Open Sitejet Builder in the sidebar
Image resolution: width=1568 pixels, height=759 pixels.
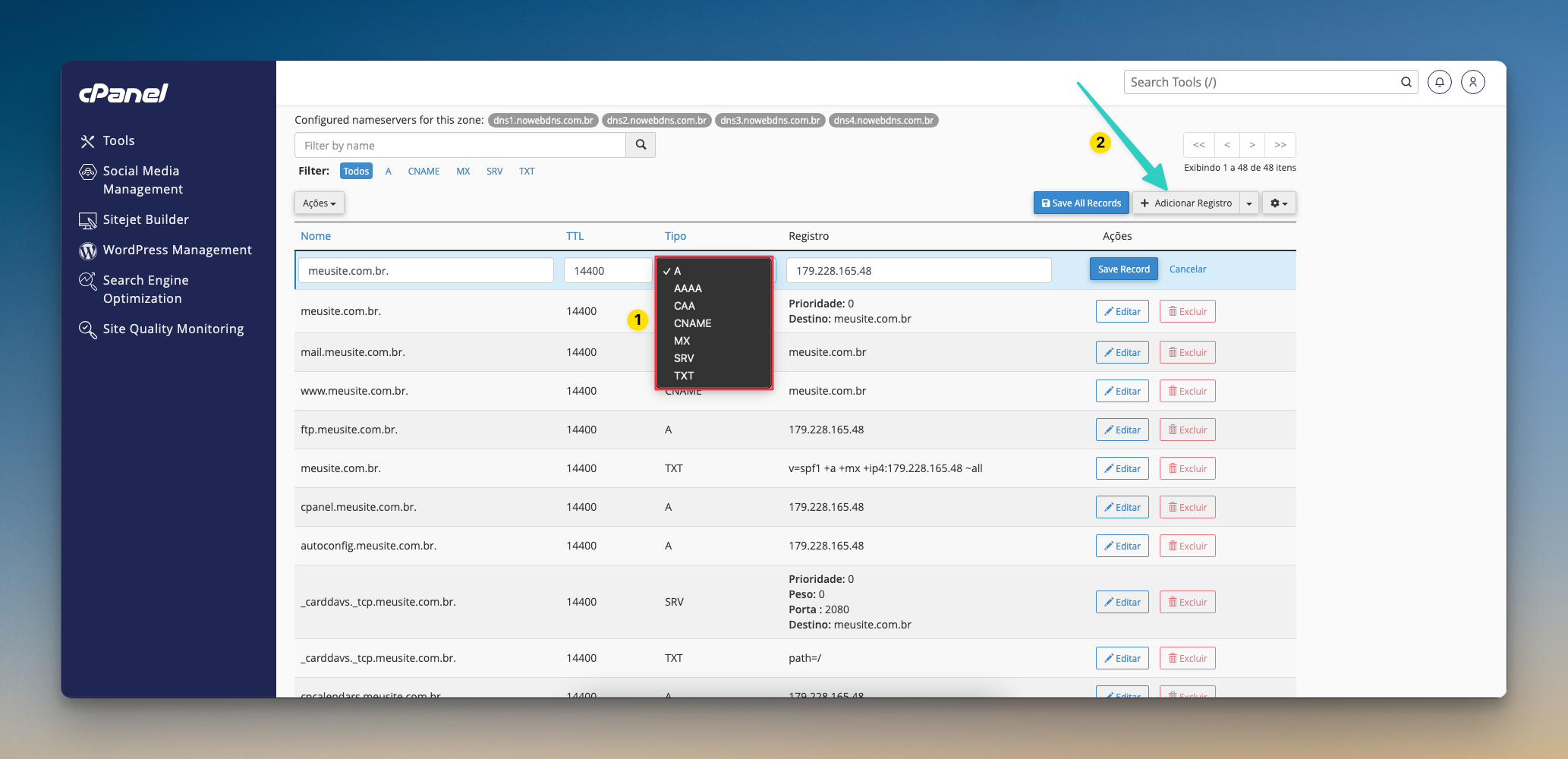point(146,220)
